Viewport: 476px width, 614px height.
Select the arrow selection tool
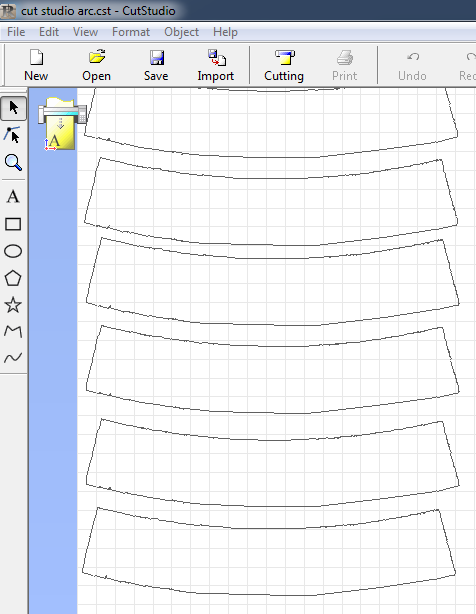click(14, 108)
